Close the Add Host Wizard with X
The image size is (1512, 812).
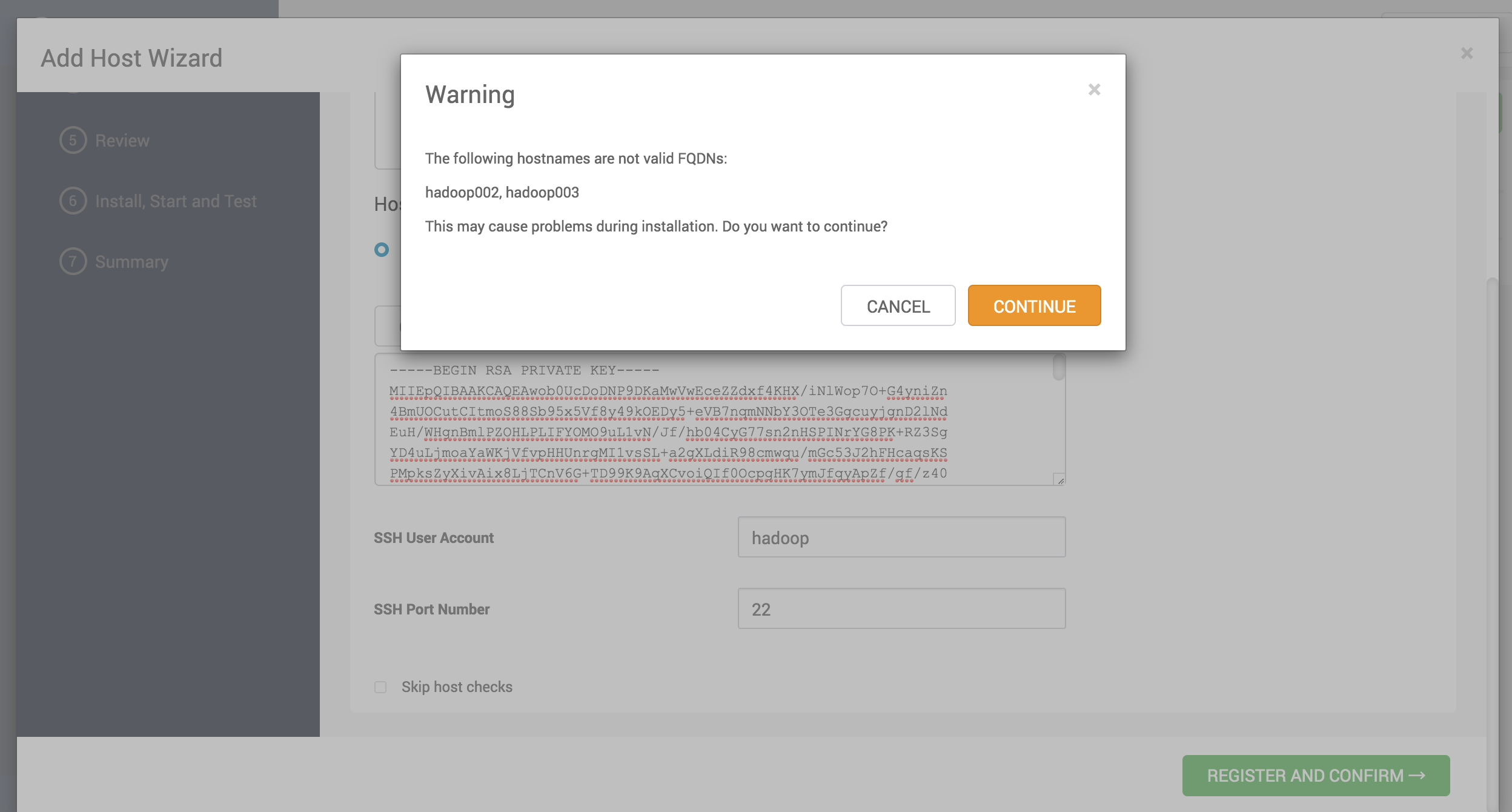click(1467, 53)
